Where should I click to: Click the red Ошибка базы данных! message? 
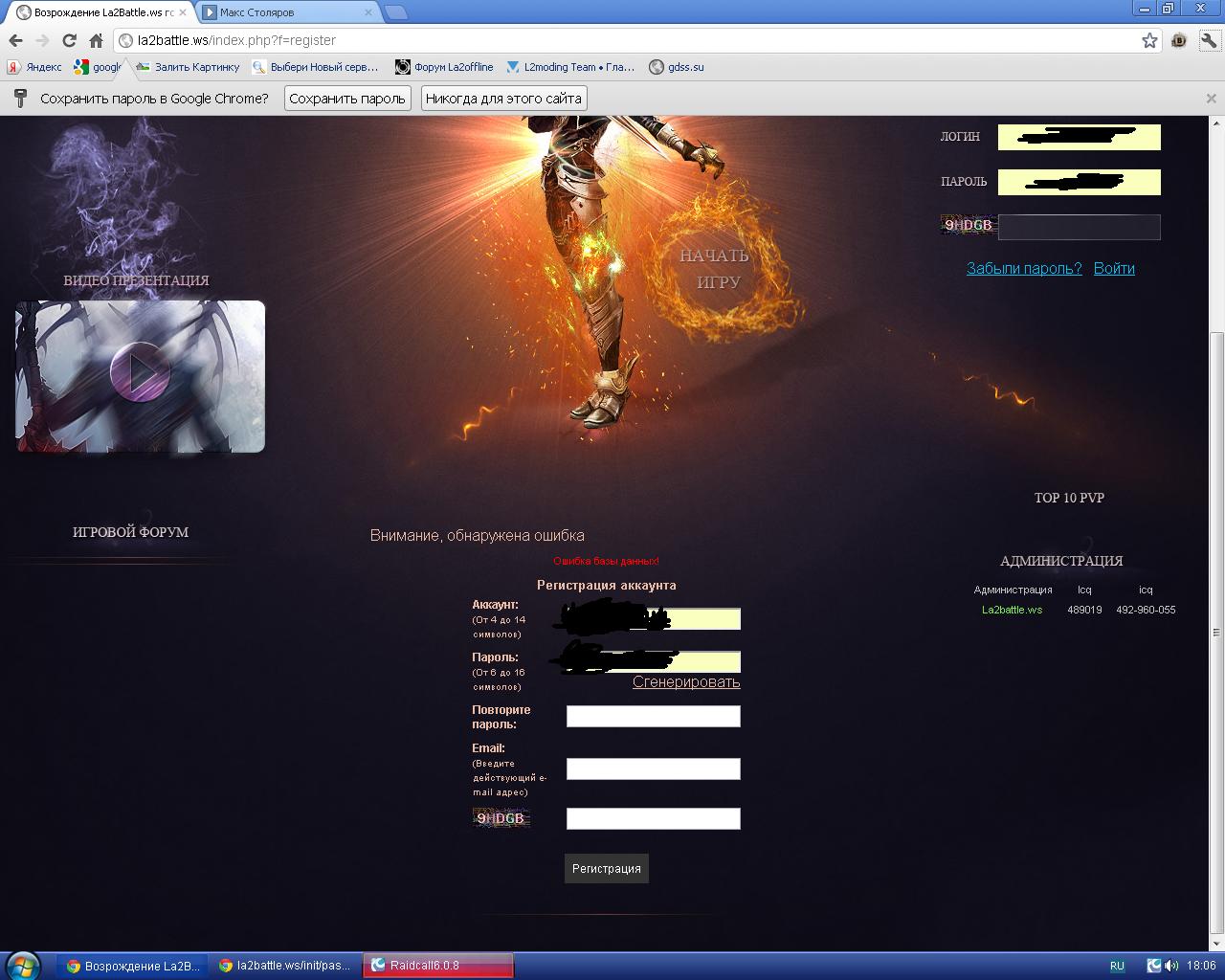pyautogui.click(x=606, y=561)
